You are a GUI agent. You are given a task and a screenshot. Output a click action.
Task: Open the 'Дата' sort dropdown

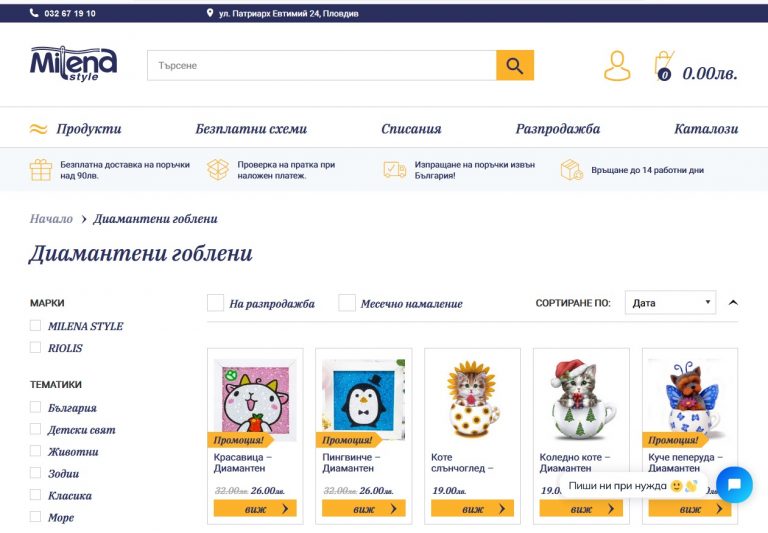[670, 303]
